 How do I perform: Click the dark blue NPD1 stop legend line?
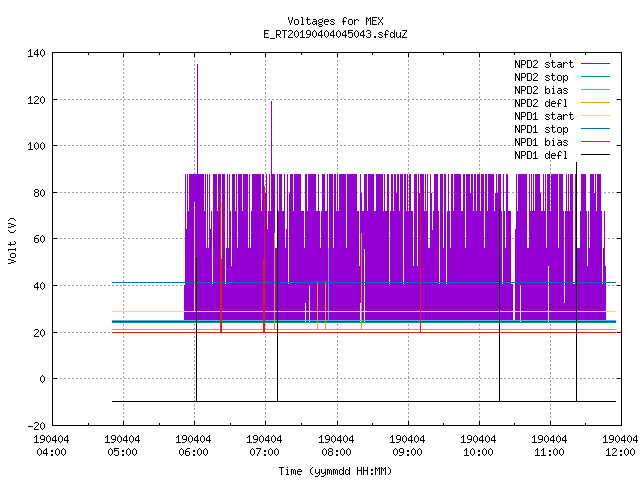click(x=595, y=129)
